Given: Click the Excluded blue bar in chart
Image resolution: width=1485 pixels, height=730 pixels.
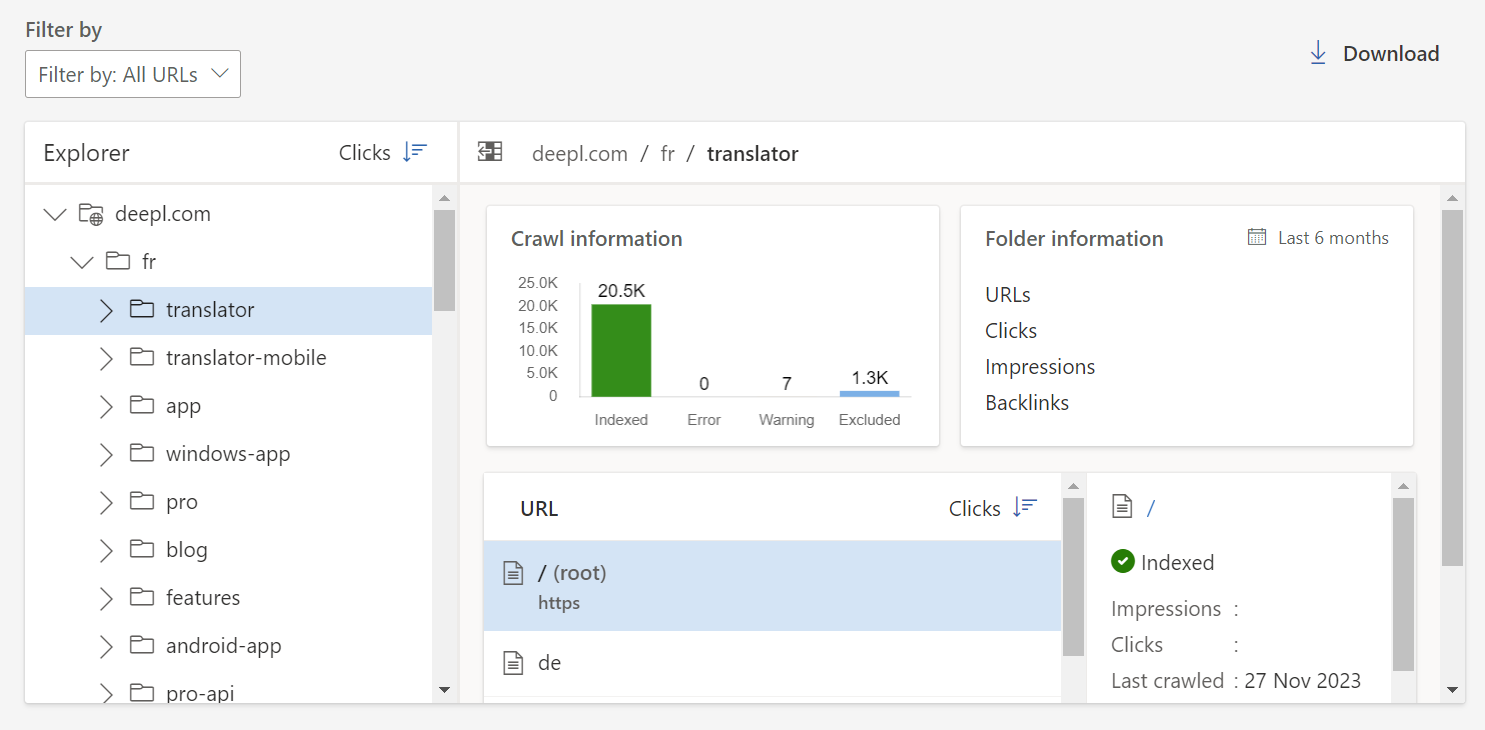Looking at the screenshot, I should (x=869, y=393).
